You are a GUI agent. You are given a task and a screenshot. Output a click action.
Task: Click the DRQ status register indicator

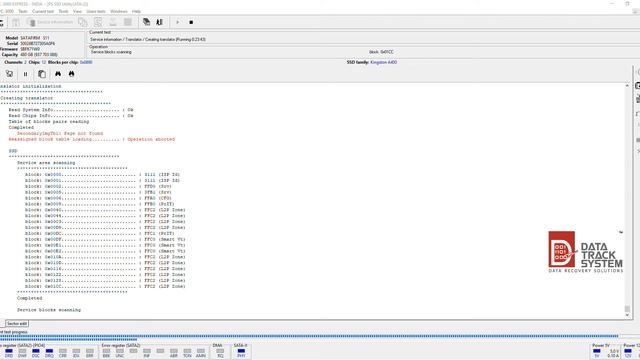point(49,351)
